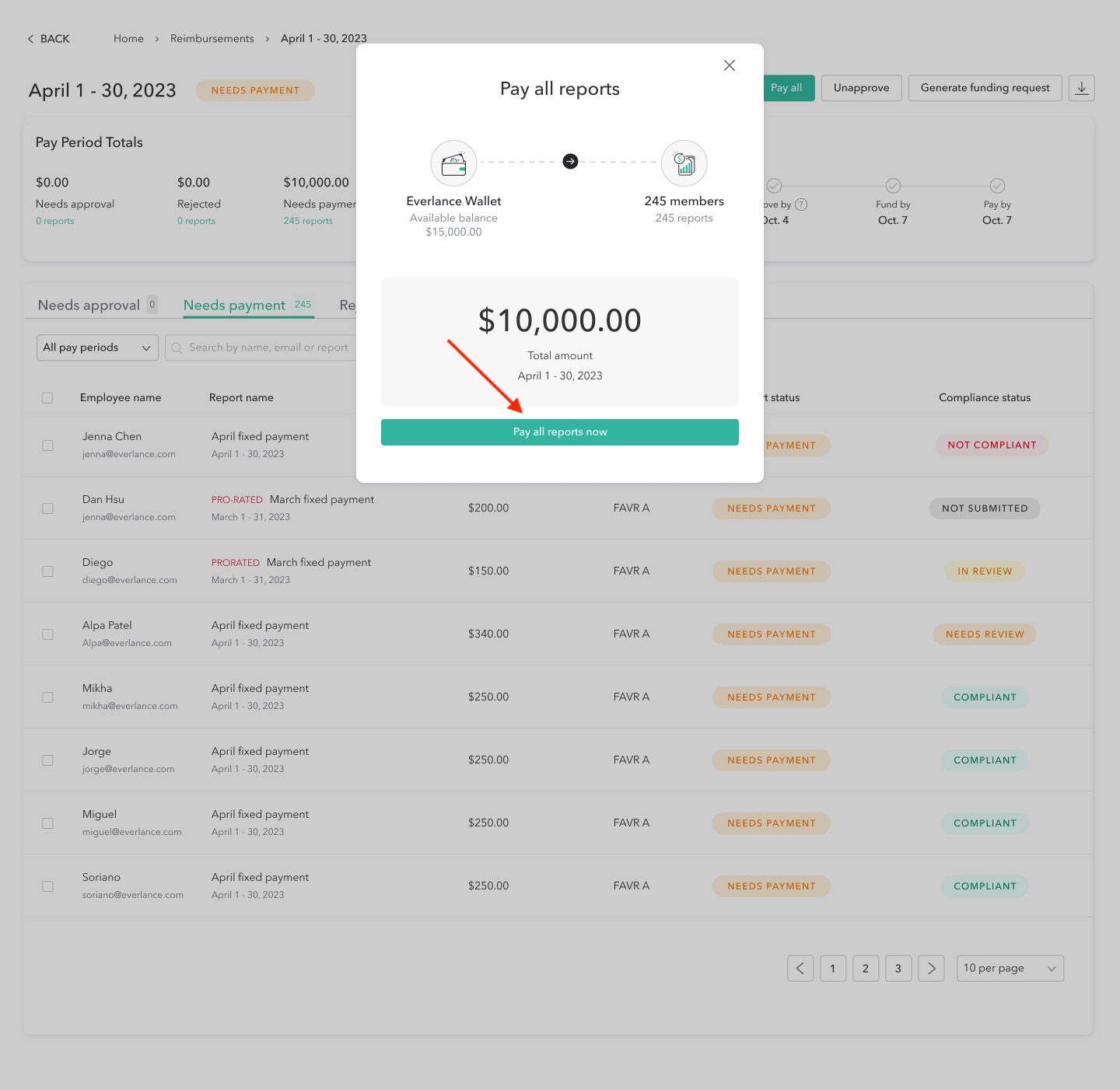The height and width of the screenshot is (1090, 1120).
Task: Click Soriano employee name
Action: click(x=101, y=877)
